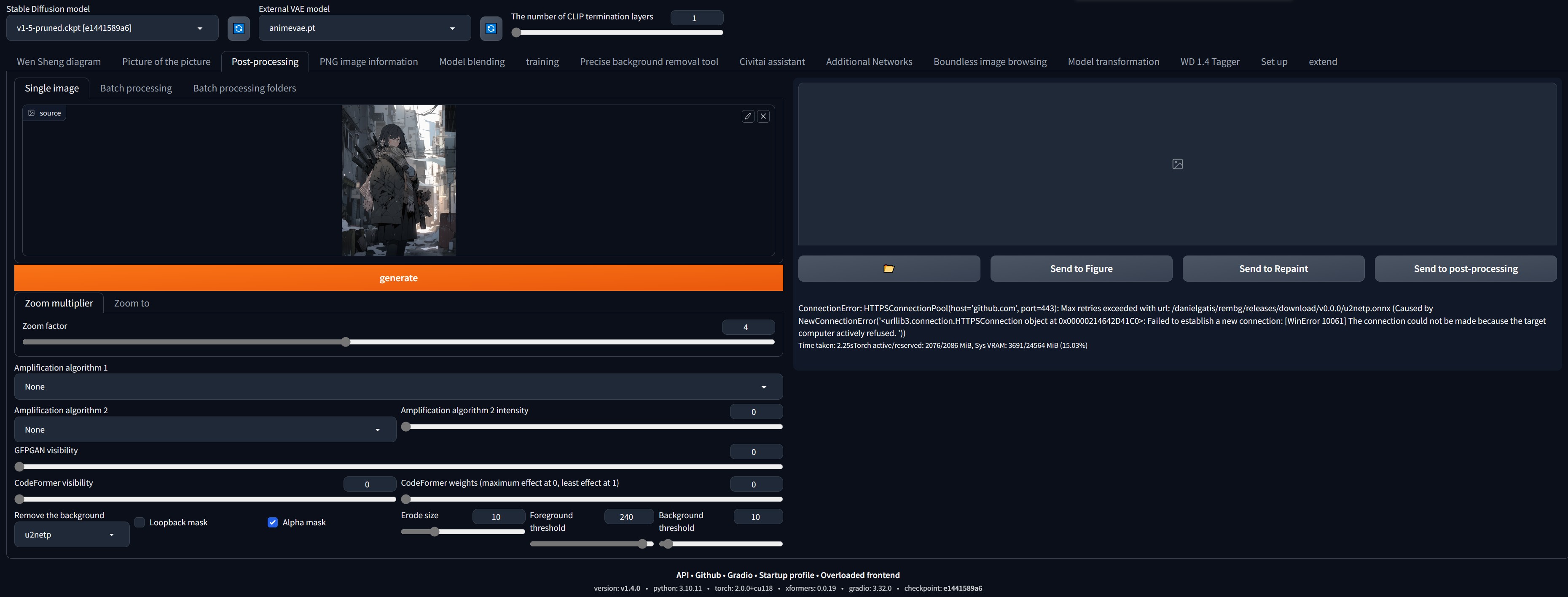Disable the Alpha mask checkbox
Screen dimensions: 1568x597
pyautogui.click(x=272, y=522)
